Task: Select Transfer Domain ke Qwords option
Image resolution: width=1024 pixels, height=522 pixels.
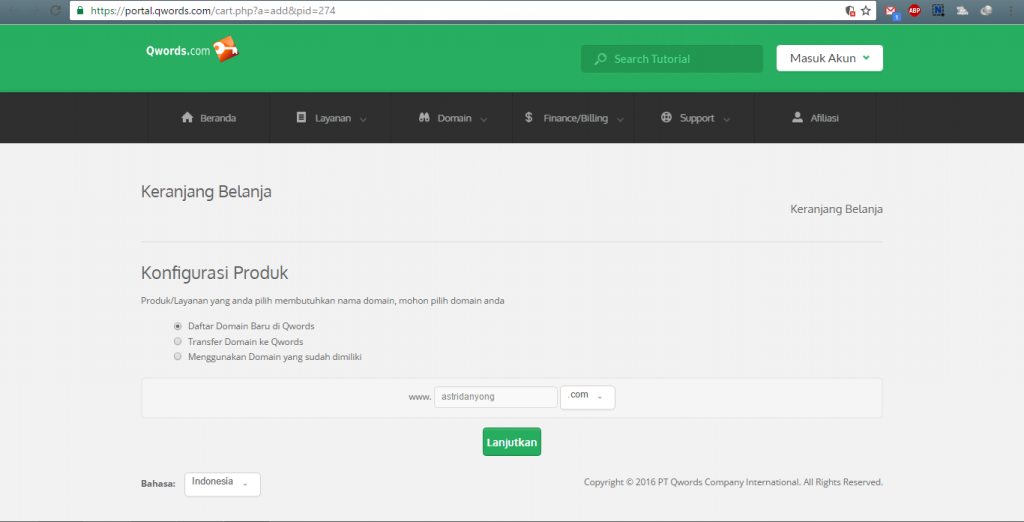Action: click(x=178, y=341)
